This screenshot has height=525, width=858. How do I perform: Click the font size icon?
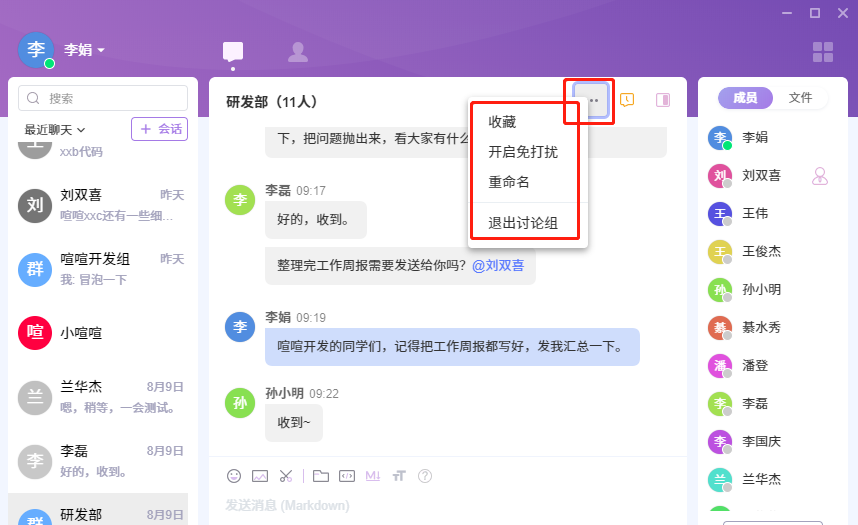[399, 476]
